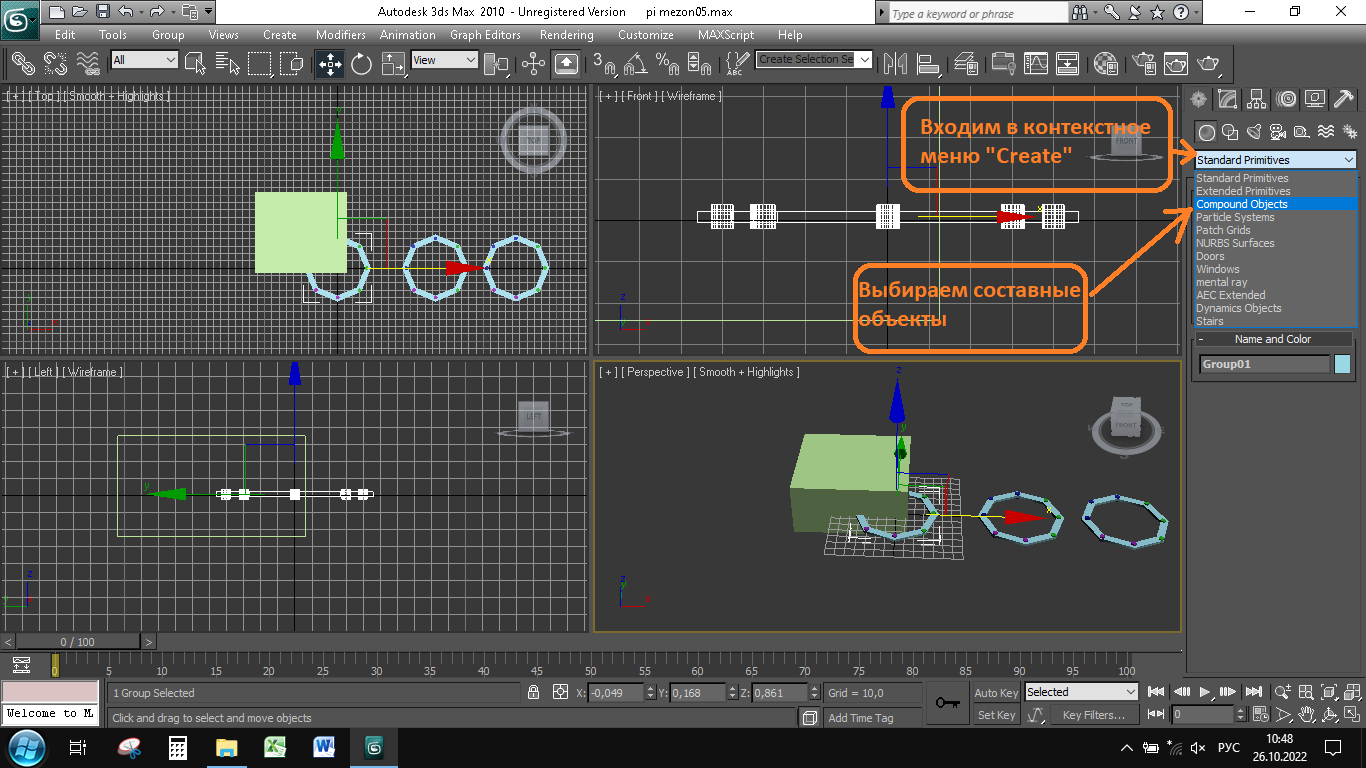Switch to the Utilities hammer panel
1366x768 pixels.
(1344, 99)
